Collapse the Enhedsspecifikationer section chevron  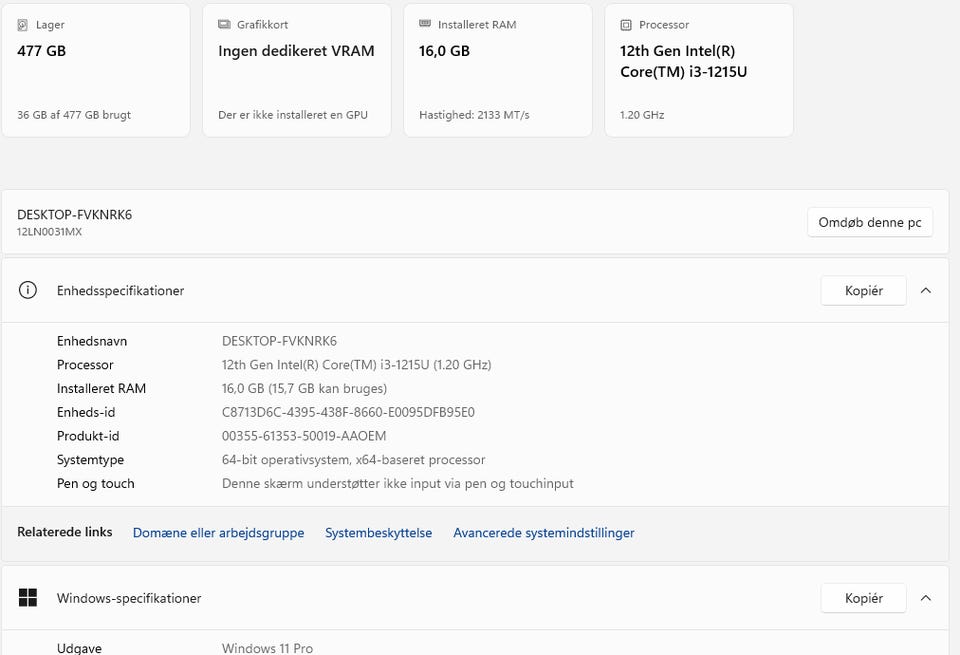pos(926,291)
